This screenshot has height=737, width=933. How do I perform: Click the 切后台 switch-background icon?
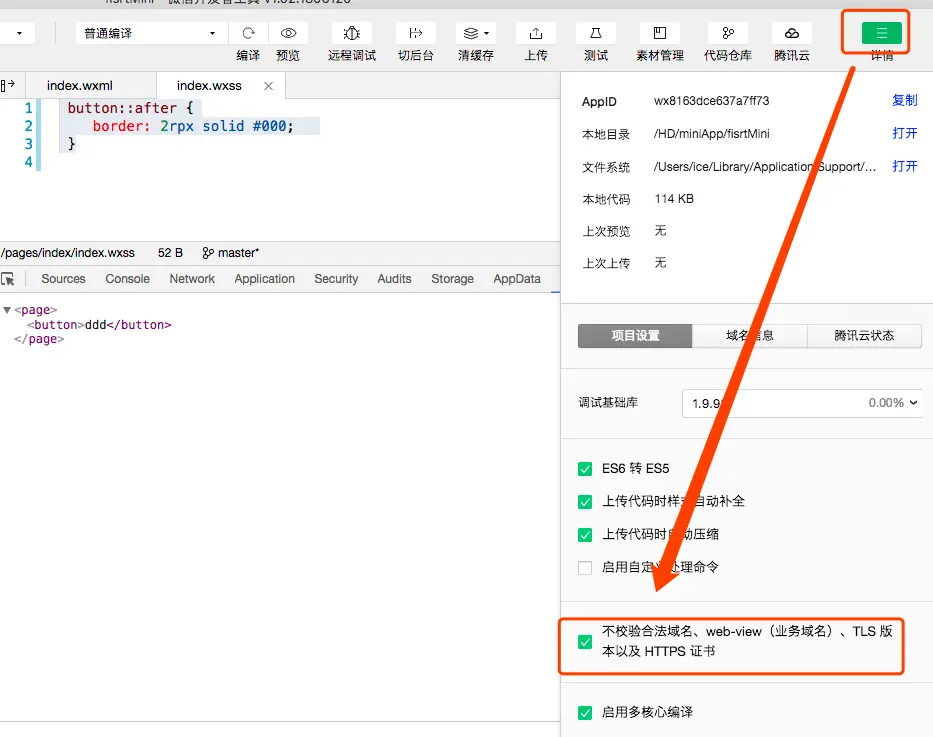point(415,33)
